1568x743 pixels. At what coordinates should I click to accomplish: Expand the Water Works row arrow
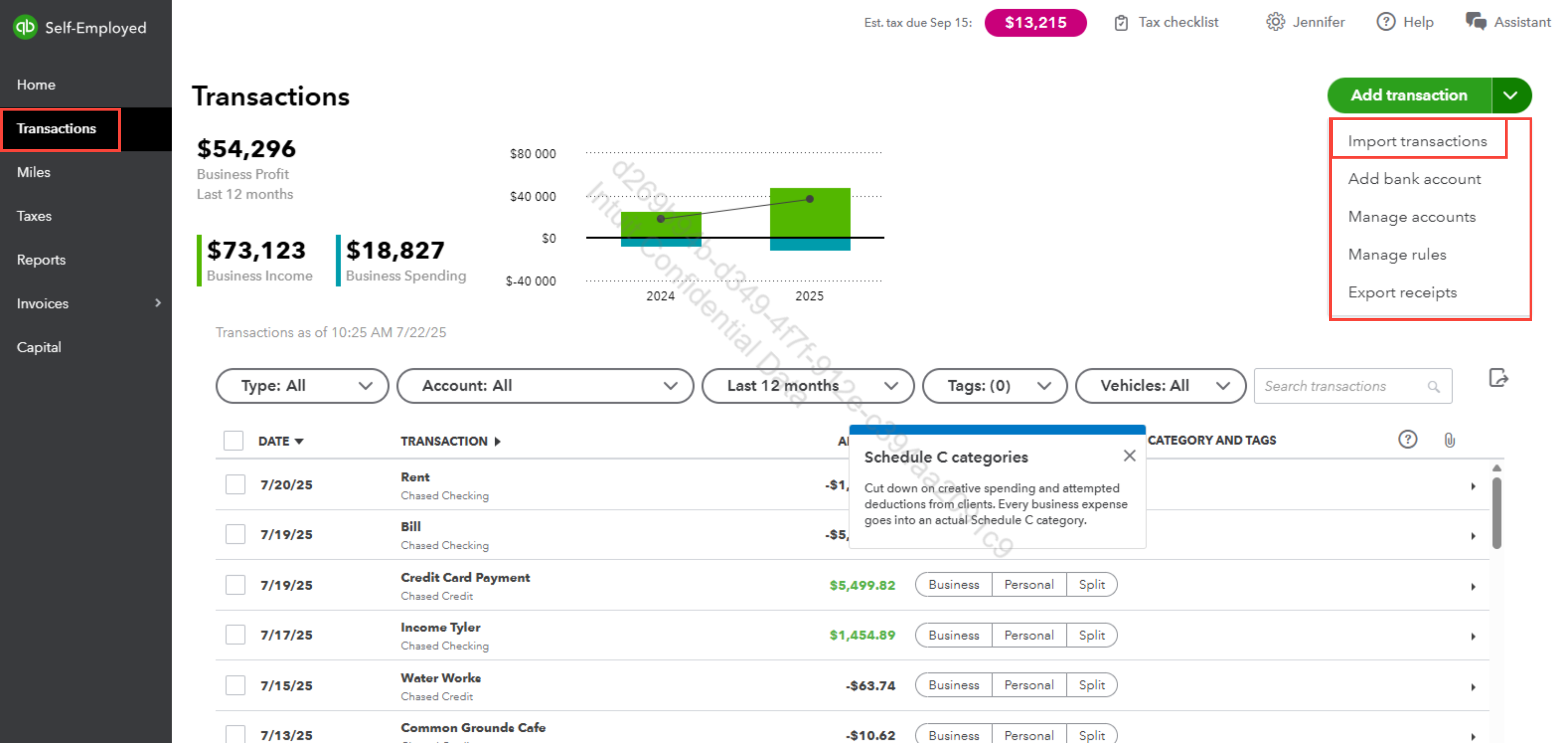1473,687
